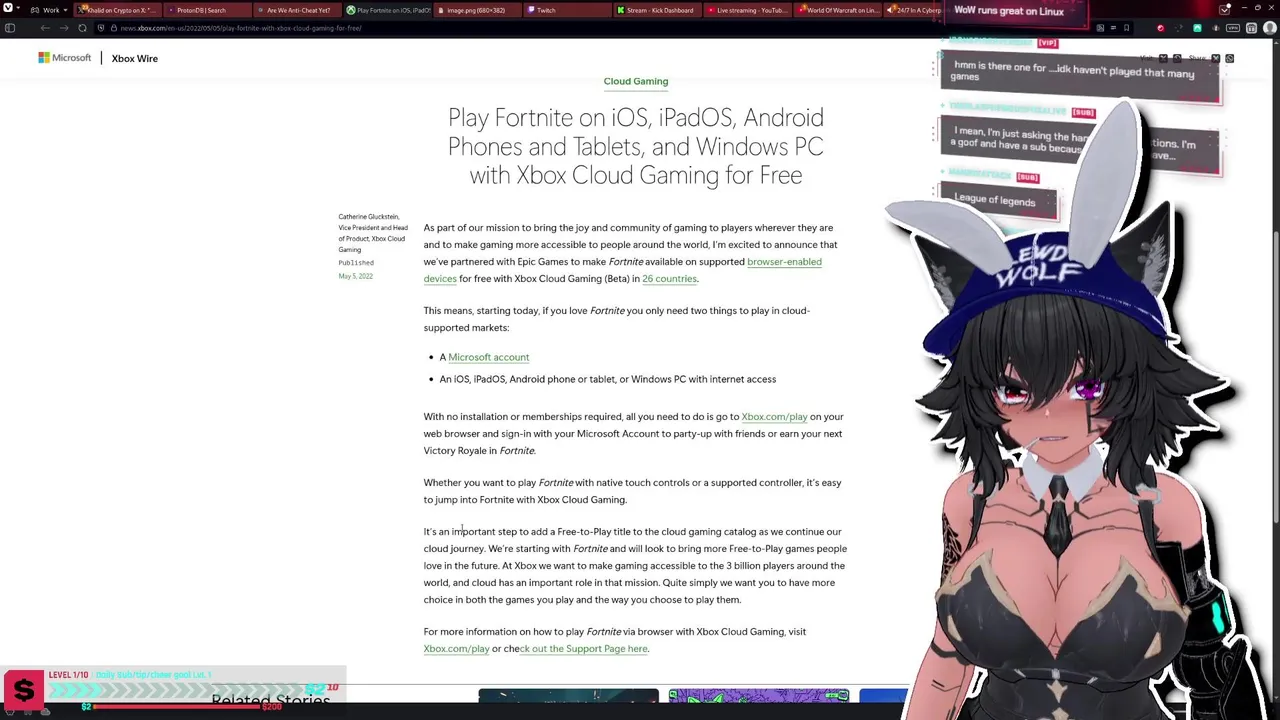This screenshot has width=1280, height=720.
Task: Switch to the Are We Anti-Cheat Yet tab
Action: (298, 10)
